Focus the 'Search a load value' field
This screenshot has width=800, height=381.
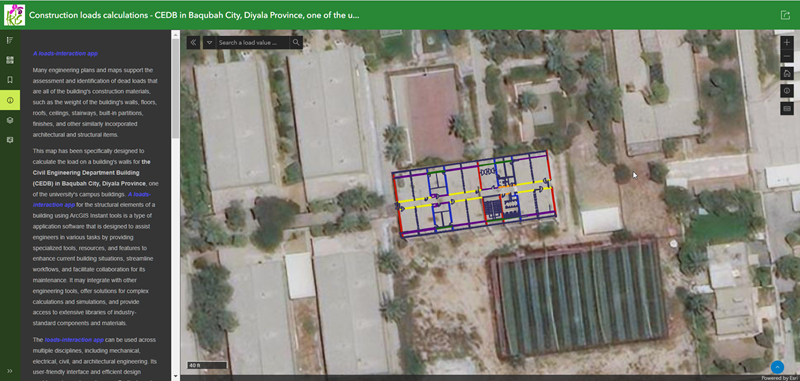[253, 42]
